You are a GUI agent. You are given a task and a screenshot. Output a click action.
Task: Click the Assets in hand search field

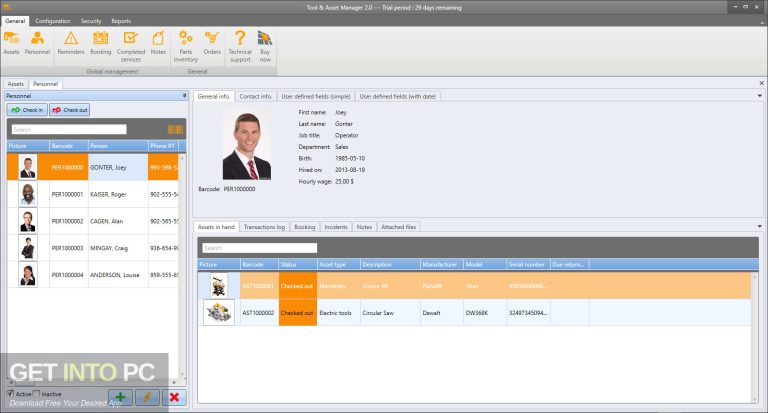(x=258, y=247)
